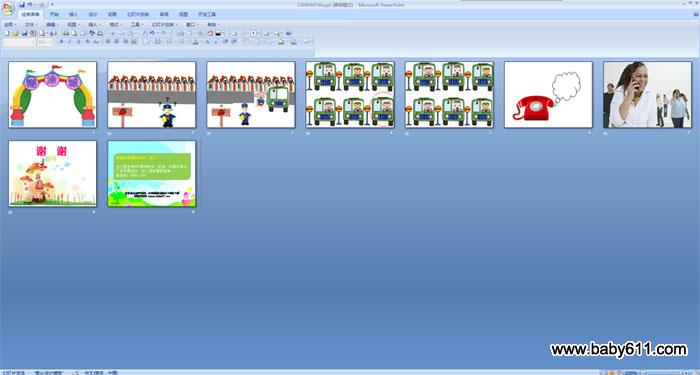Select the red telephone slide thumbnail

click(548, 95)
